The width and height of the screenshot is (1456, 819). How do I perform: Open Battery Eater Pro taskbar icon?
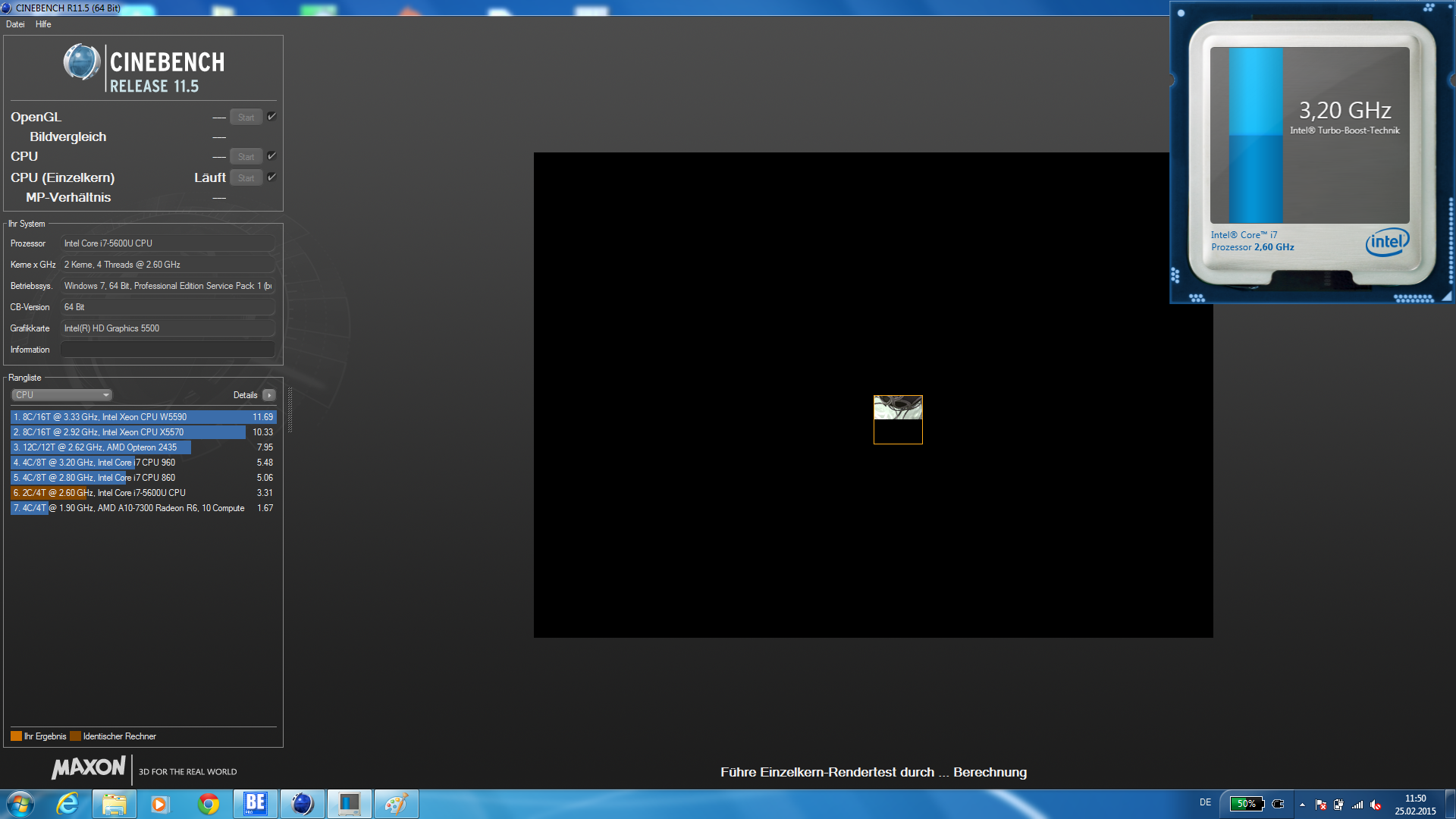point(256,804)
